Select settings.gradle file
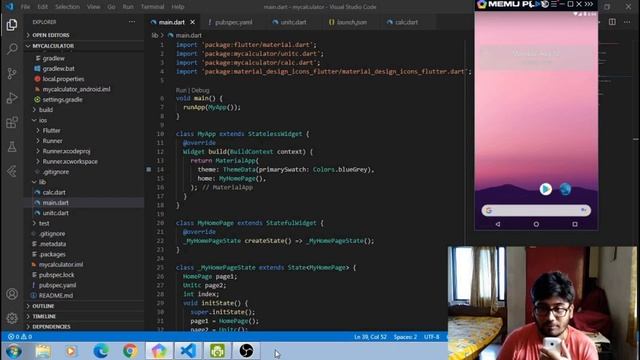640x360 pixels. (x=62, y=100)
